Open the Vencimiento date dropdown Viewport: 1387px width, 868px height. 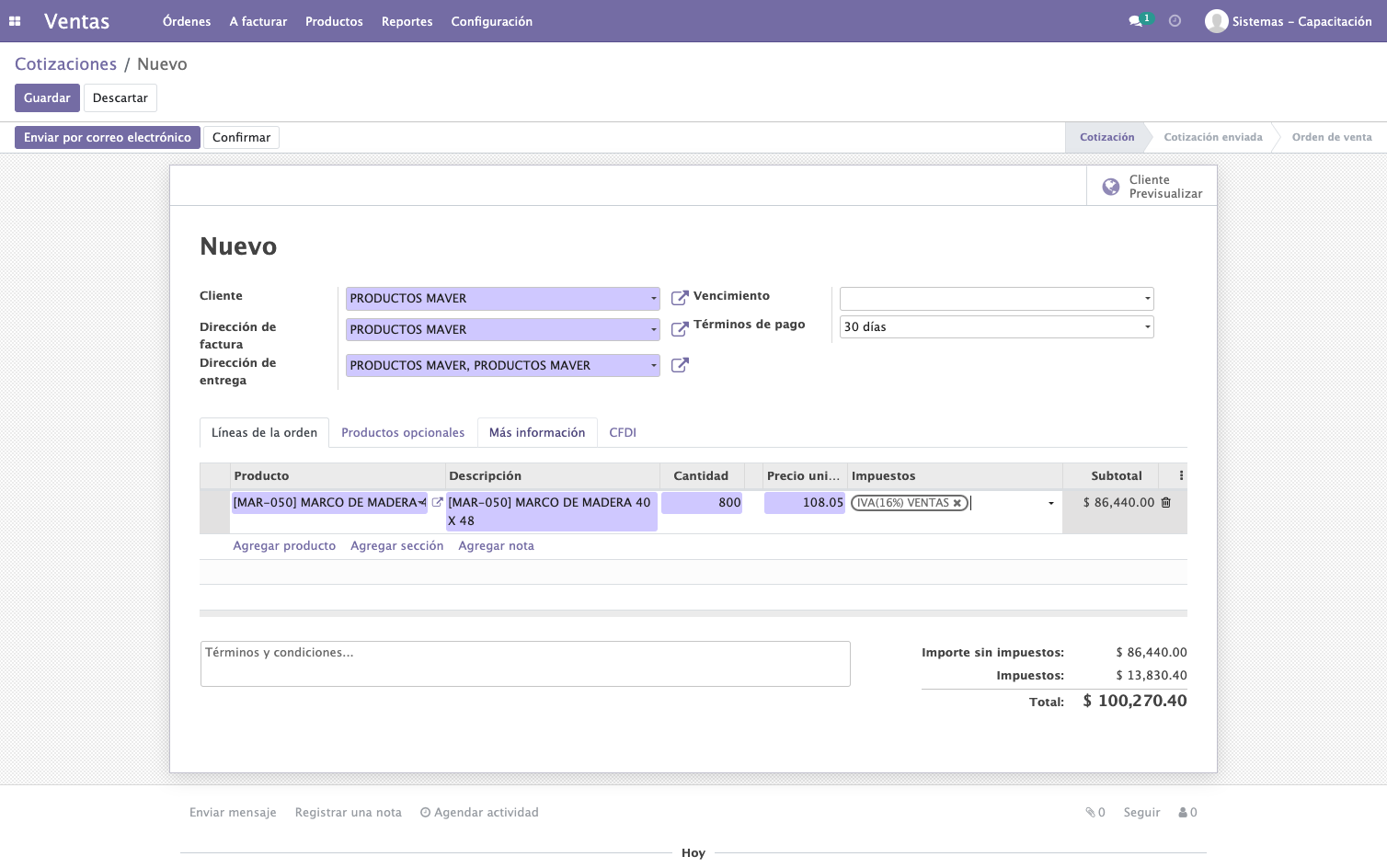click(1147, 299)
